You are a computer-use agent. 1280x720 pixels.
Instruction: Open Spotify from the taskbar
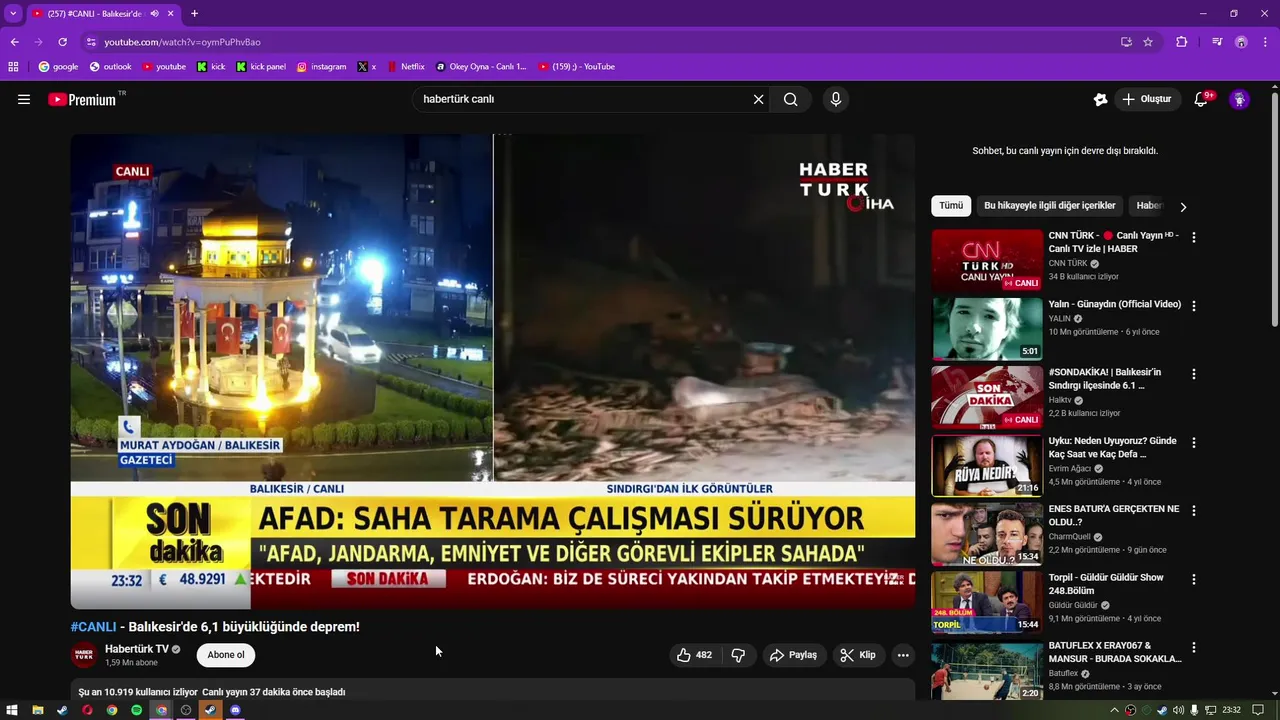137,710
